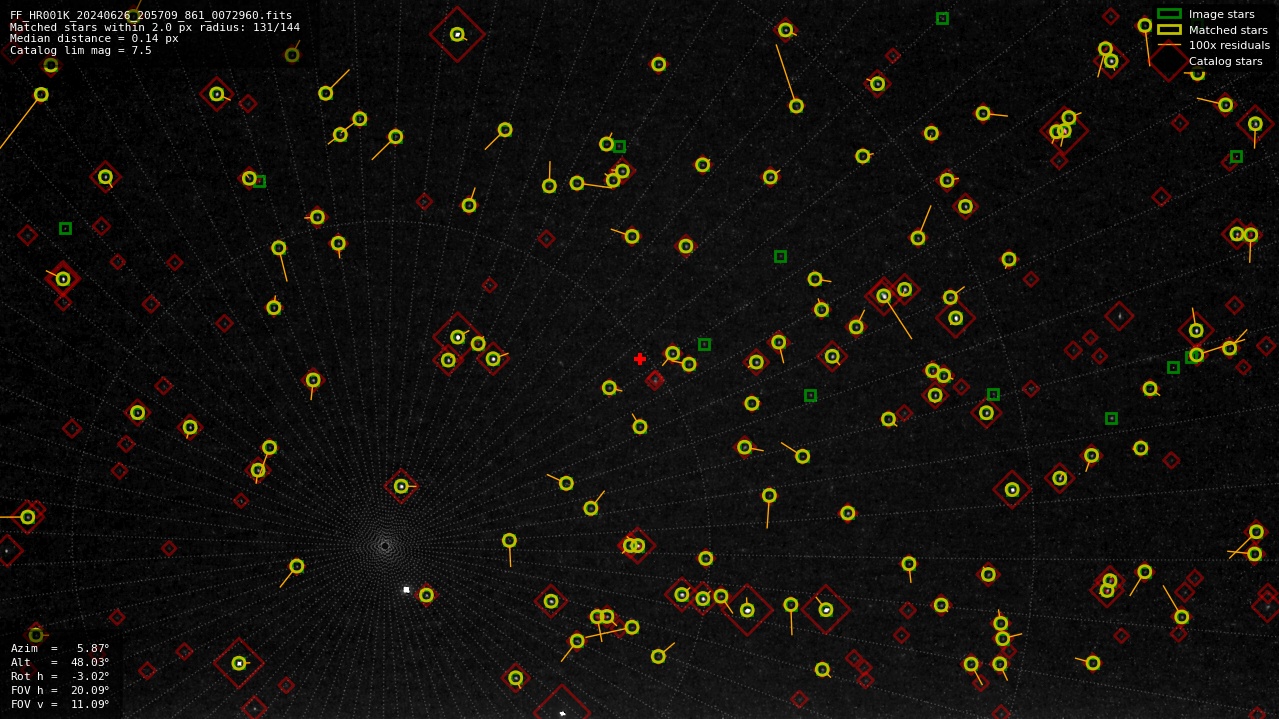Screen dimensions: 1279x719
Task: Click the green square legend marker for Image stars
Action: [1169, 14]
